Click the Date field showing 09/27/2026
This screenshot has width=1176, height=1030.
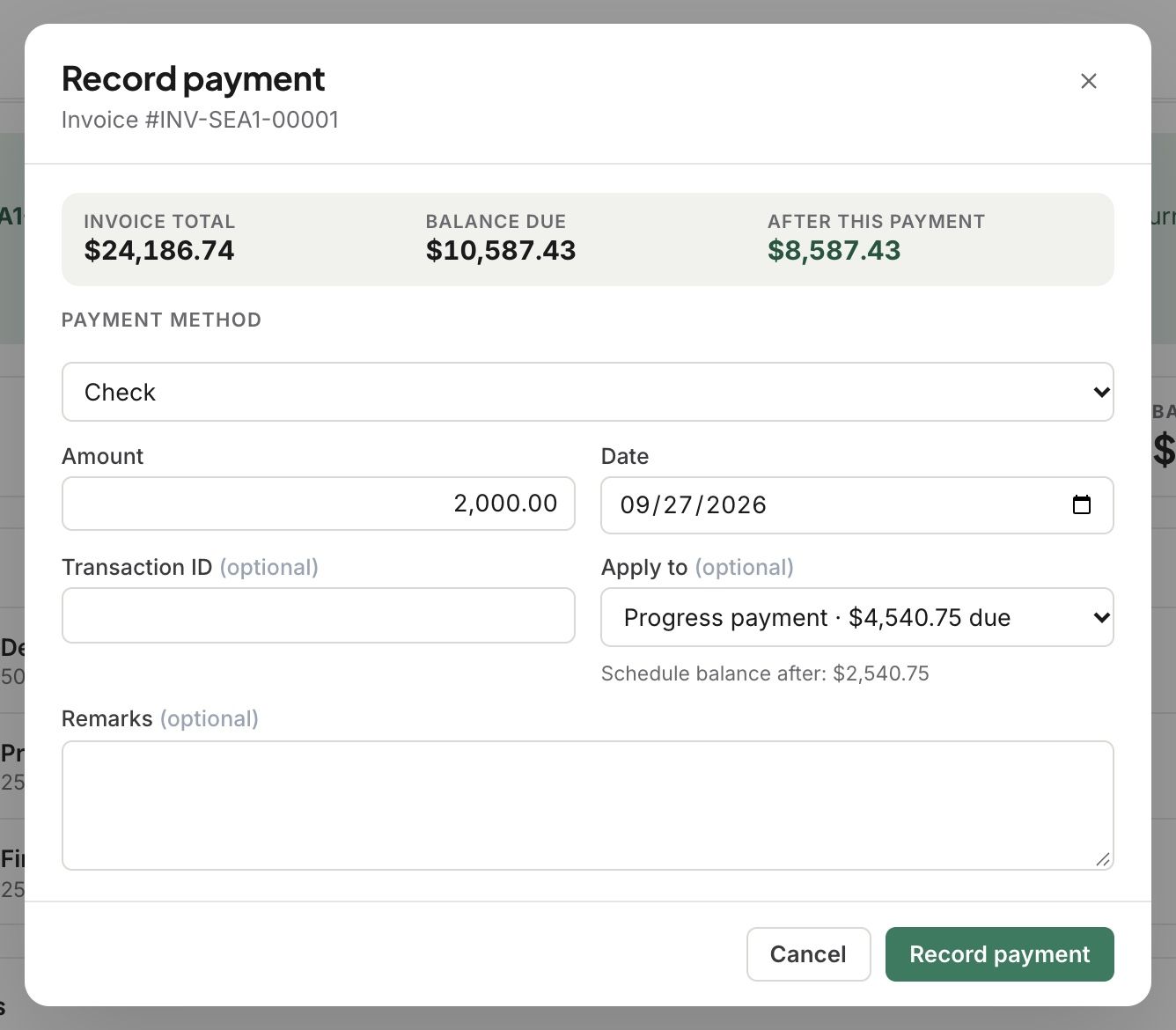click(857, 505)
